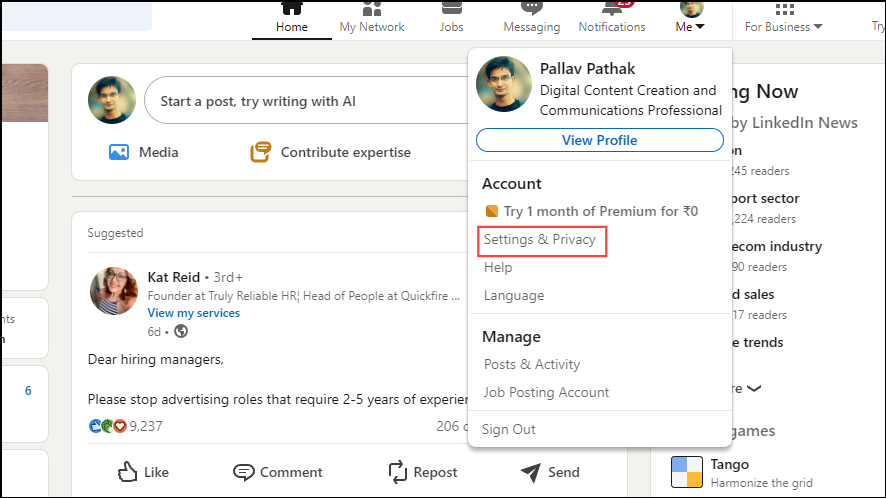Screen dimensions: 886x498
Task: Click the 'ecom industry' news headline
Action: click(x=776, y=246)
